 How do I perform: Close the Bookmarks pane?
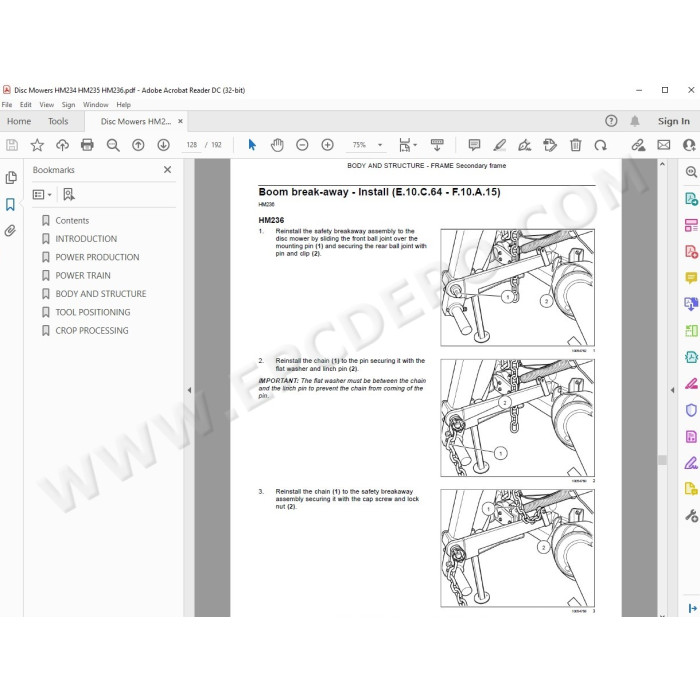tap(167, 170)
